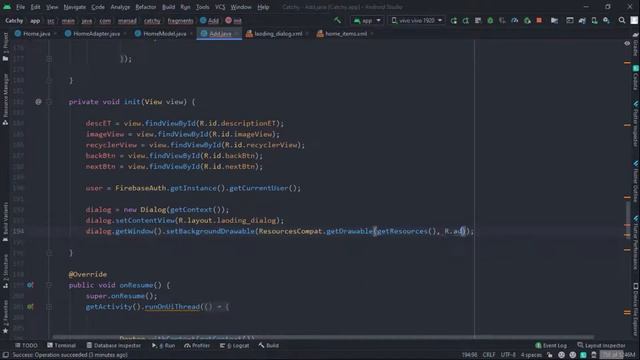Screen dimensions: 640x360
Task: Open the VCS menu
Action: [x=220, y=7]
